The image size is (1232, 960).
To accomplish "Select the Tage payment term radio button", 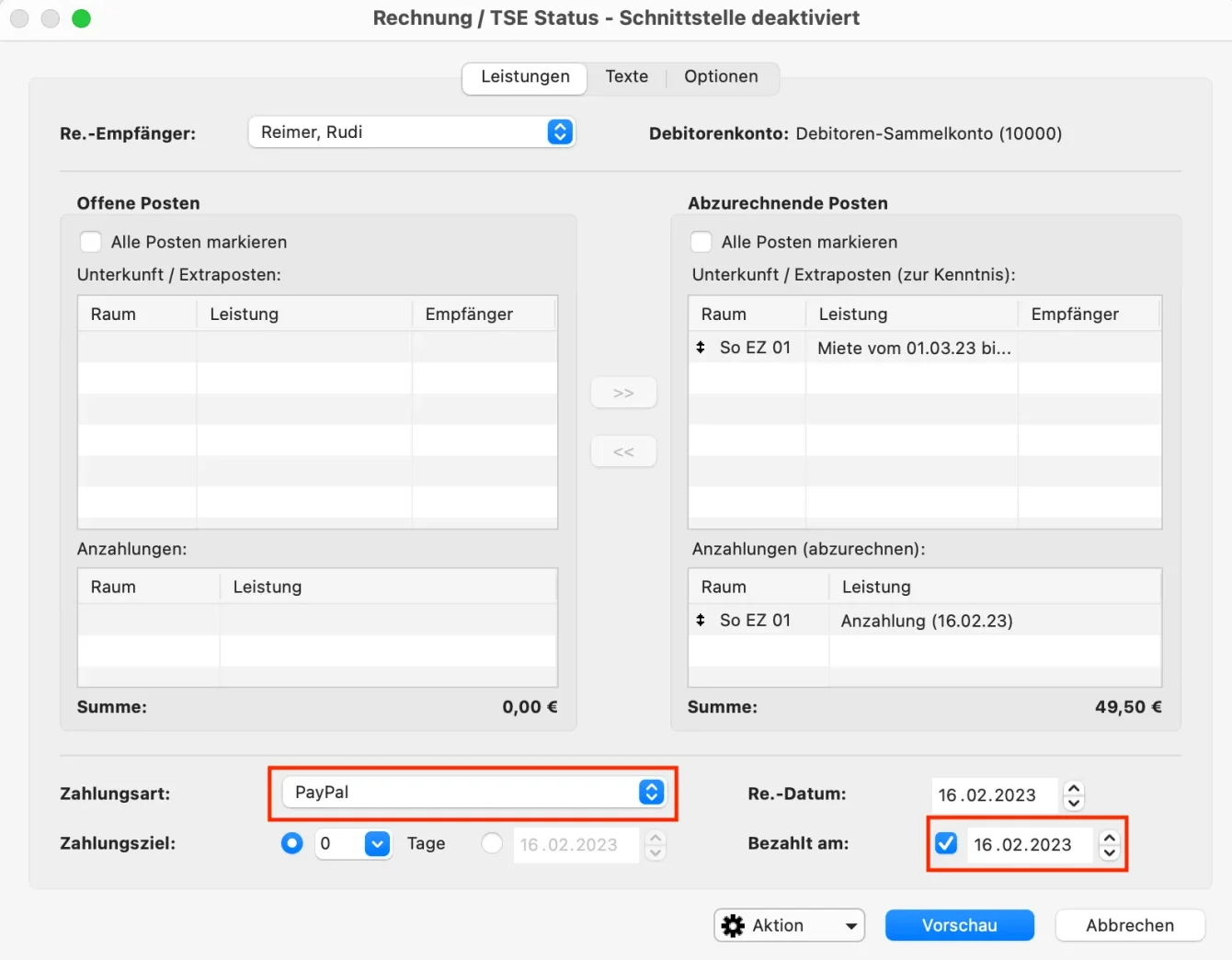I will pyautogui.click(x=291, y=843).
